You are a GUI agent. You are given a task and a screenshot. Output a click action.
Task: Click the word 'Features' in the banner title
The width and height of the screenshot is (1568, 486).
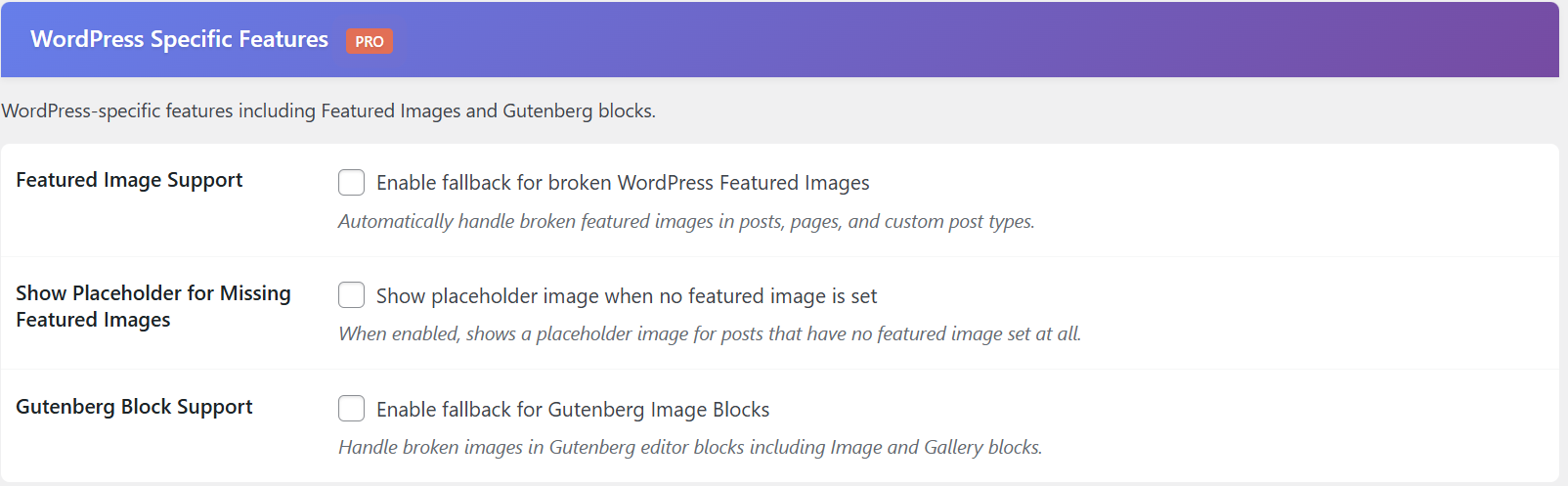pyautogui.click(x=283, y=39)
